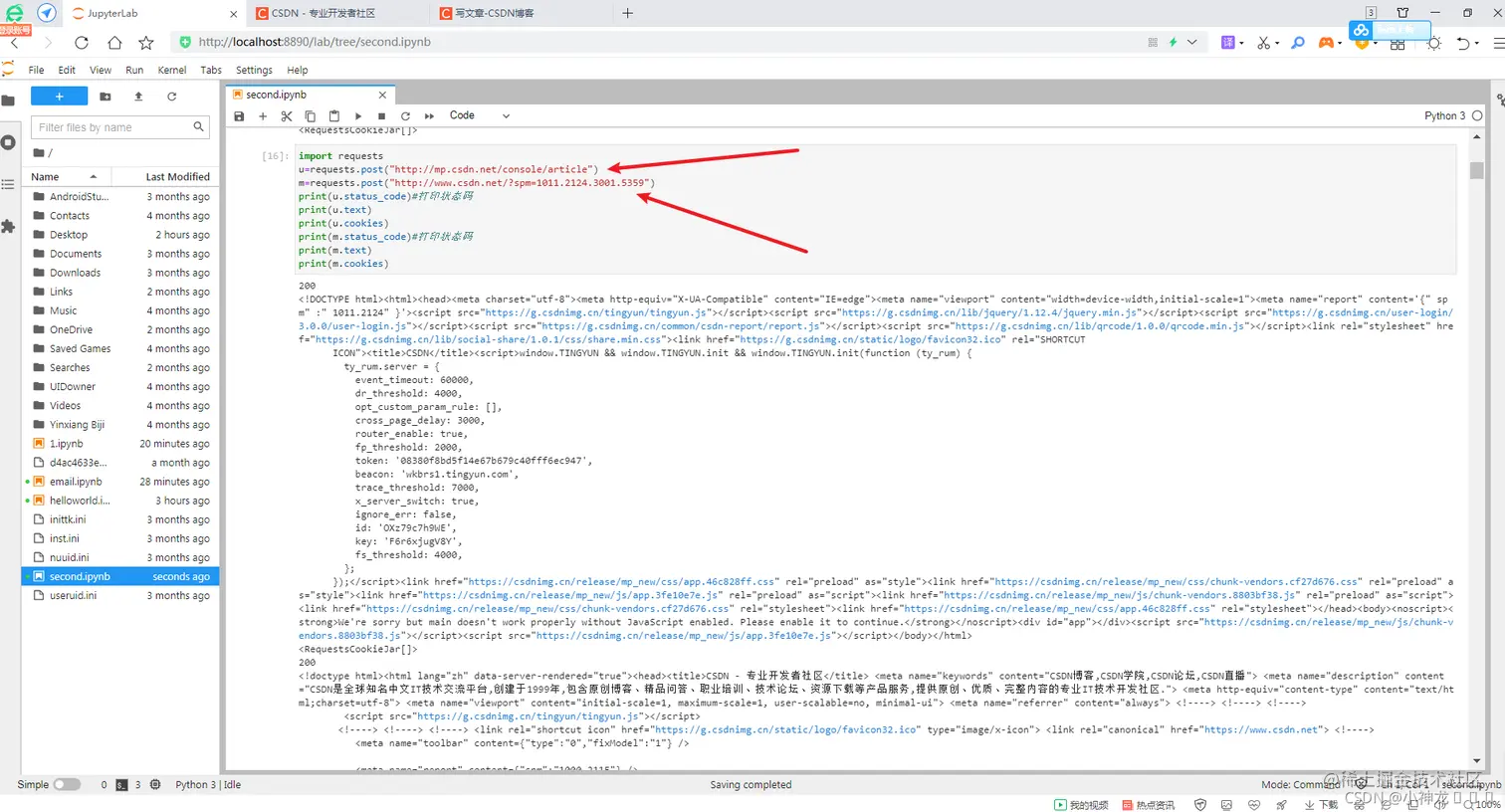Open the File menu
1505x812 pixels.
tap(36, 70)
